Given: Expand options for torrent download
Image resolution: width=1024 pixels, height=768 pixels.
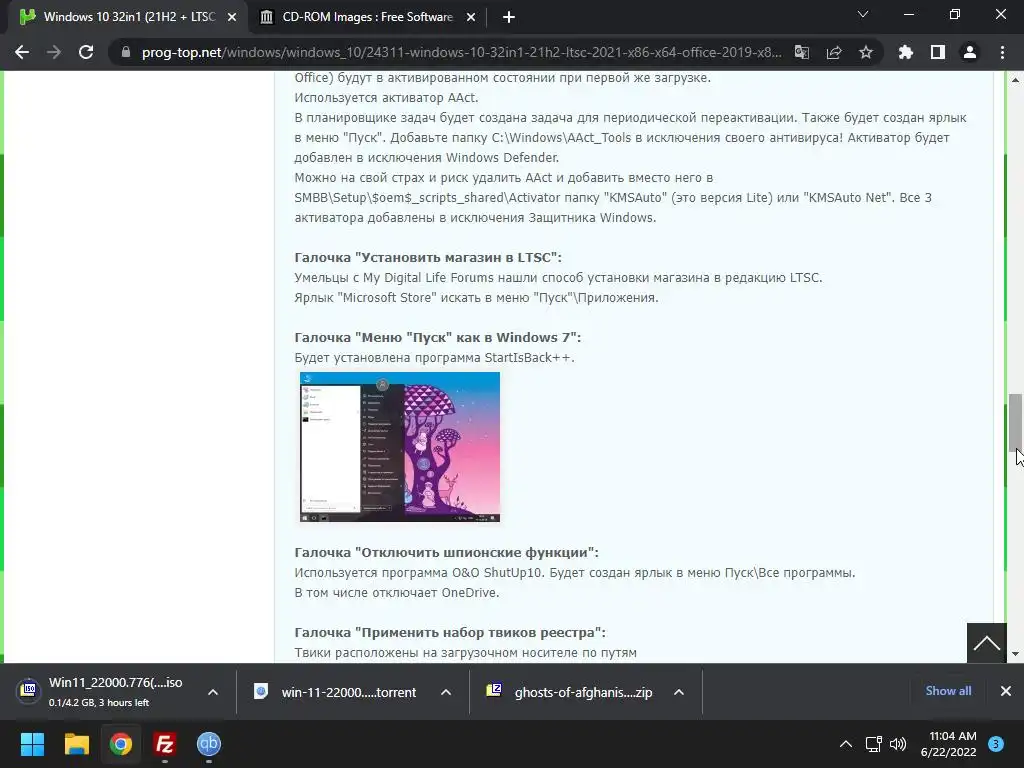Looking at the screenshot, I should pyautogui.click(x=445, y=692).
